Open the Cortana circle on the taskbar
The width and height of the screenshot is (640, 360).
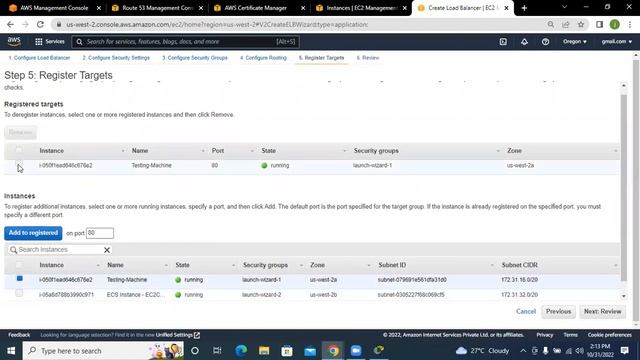pyautogui.click(x=195, y=351)
